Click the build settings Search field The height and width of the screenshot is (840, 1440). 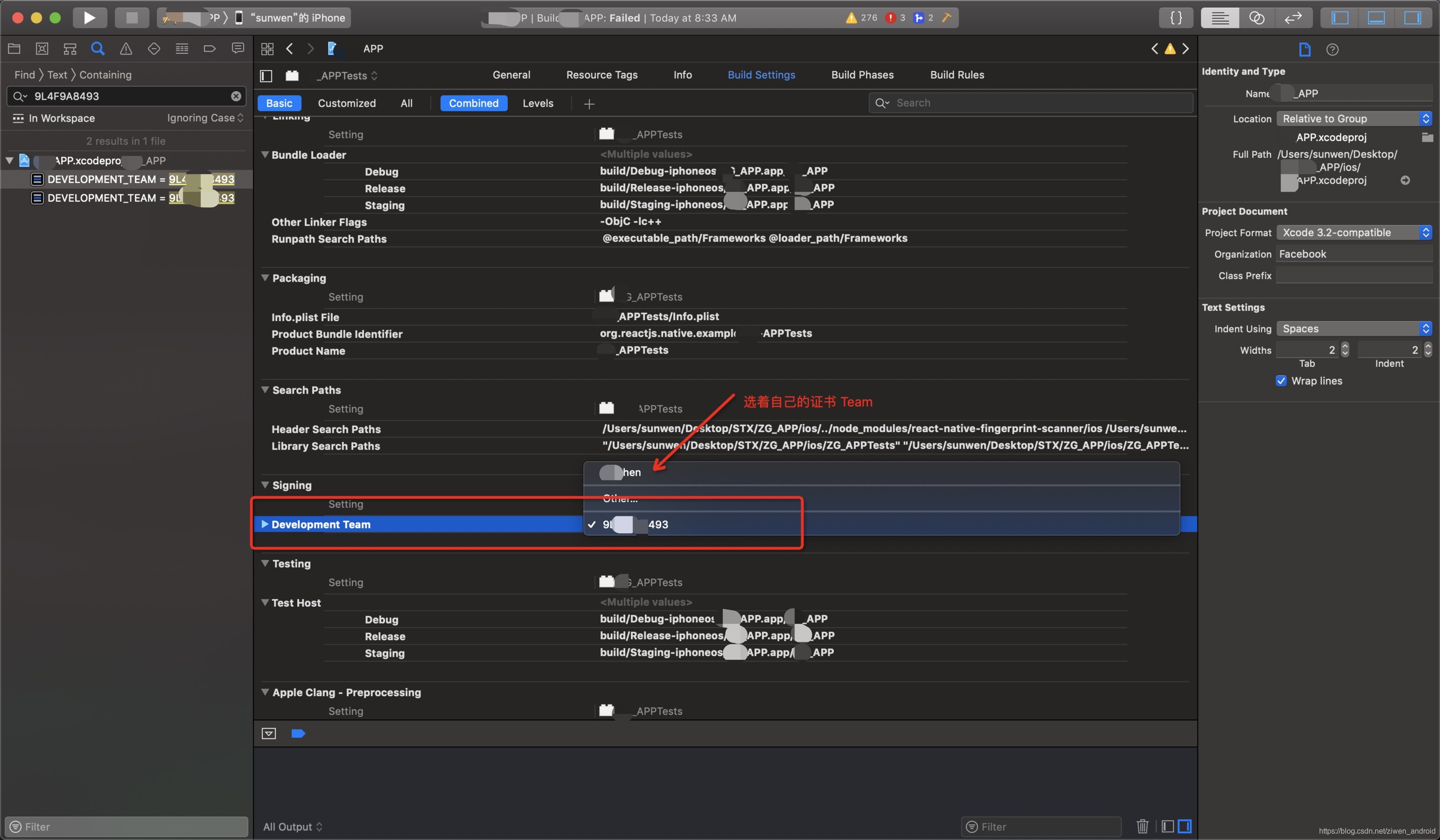pos(1031,103)
